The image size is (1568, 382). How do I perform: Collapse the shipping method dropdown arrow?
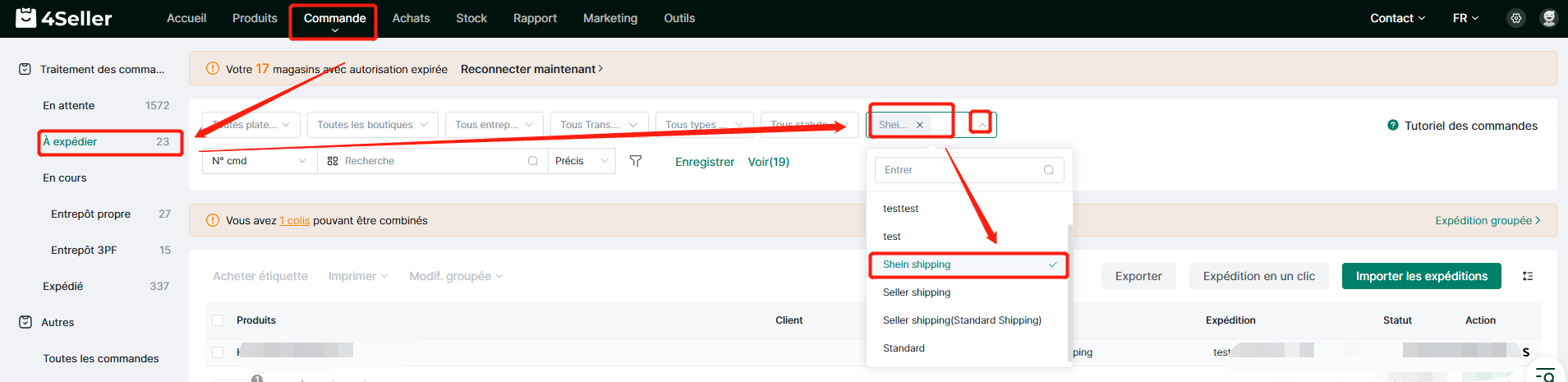point(982,124)
